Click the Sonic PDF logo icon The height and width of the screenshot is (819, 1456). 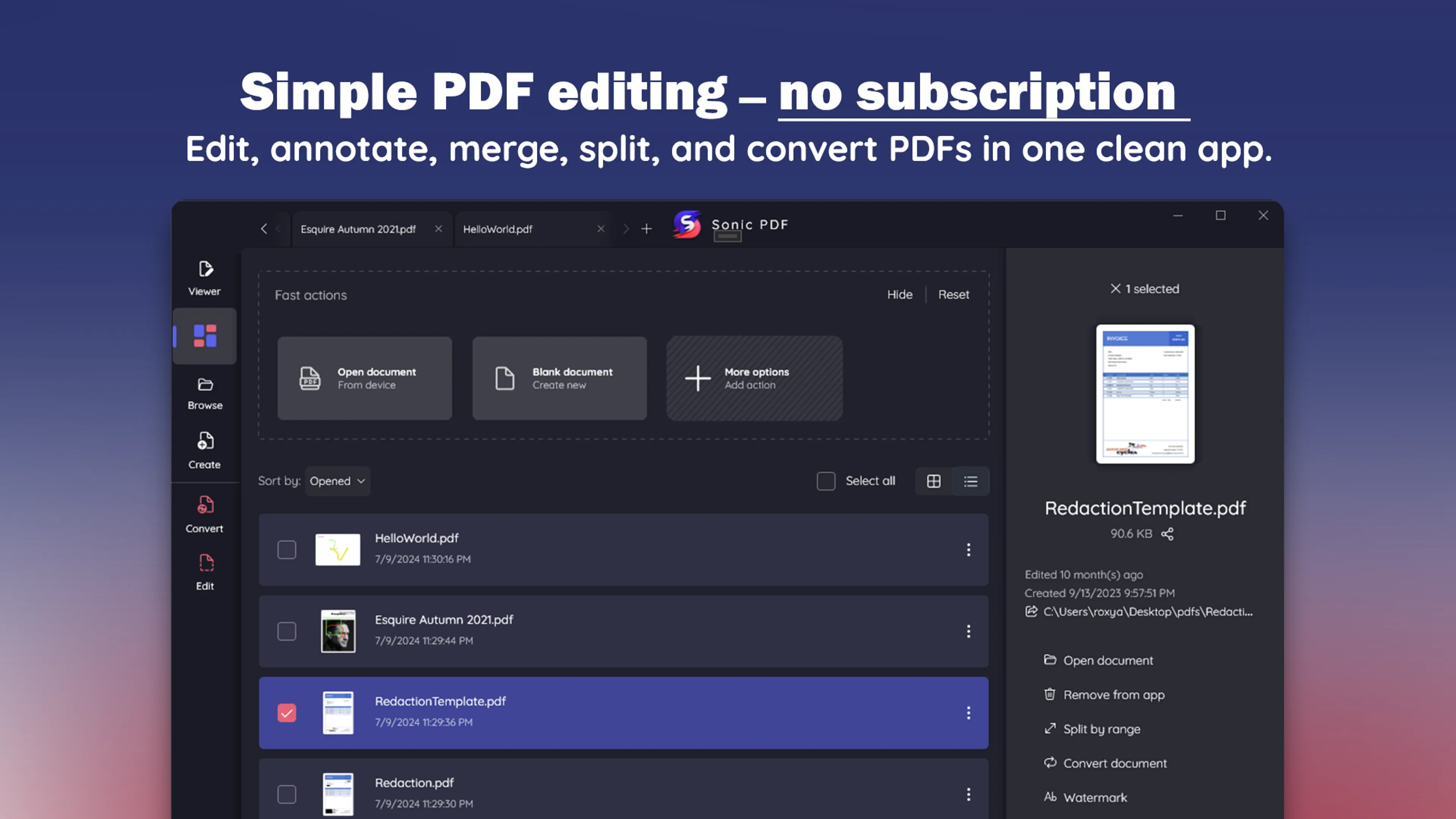point(687,224)
